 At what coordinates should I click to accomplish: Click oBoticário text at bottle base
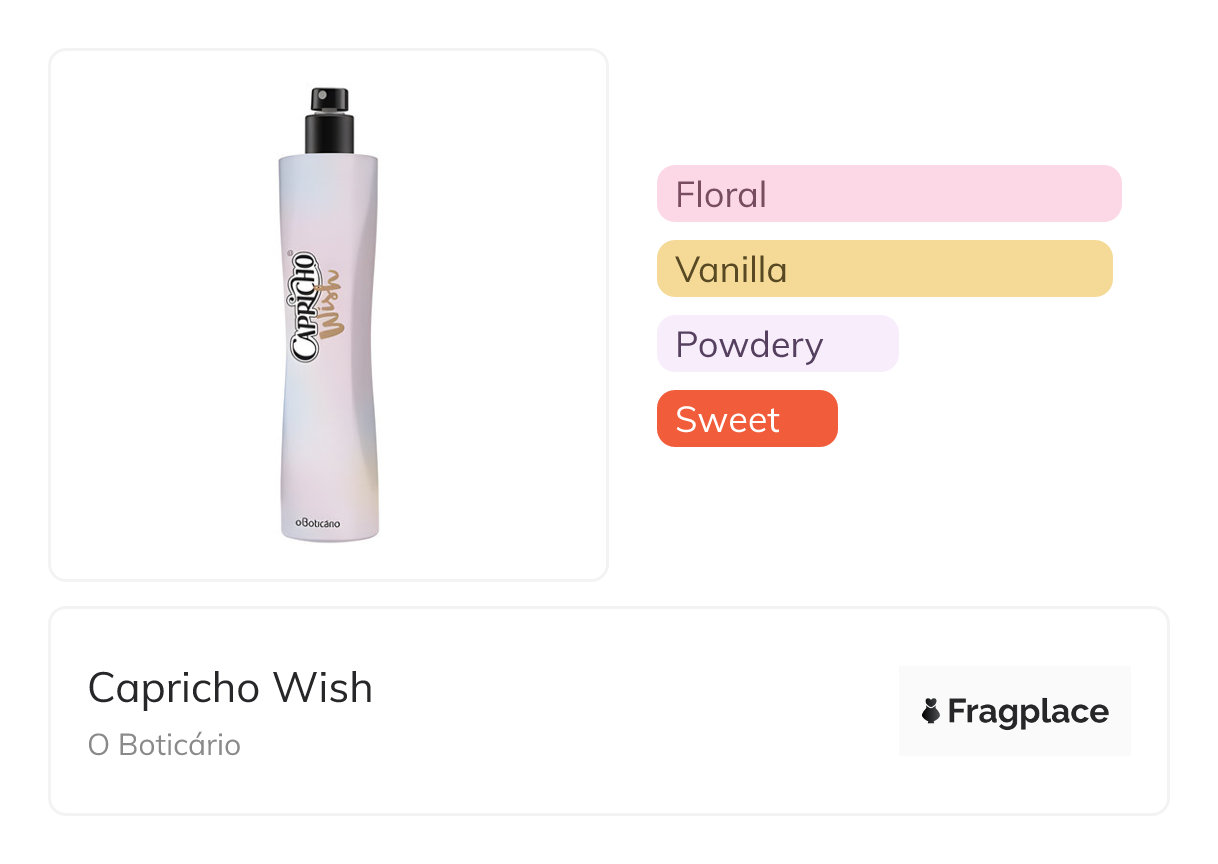click(317, 523)
